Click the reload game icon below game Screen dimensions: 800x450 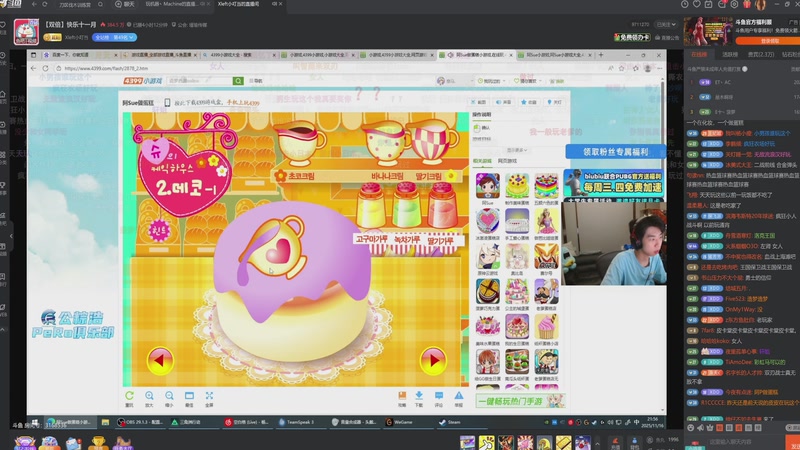[129, 398]
